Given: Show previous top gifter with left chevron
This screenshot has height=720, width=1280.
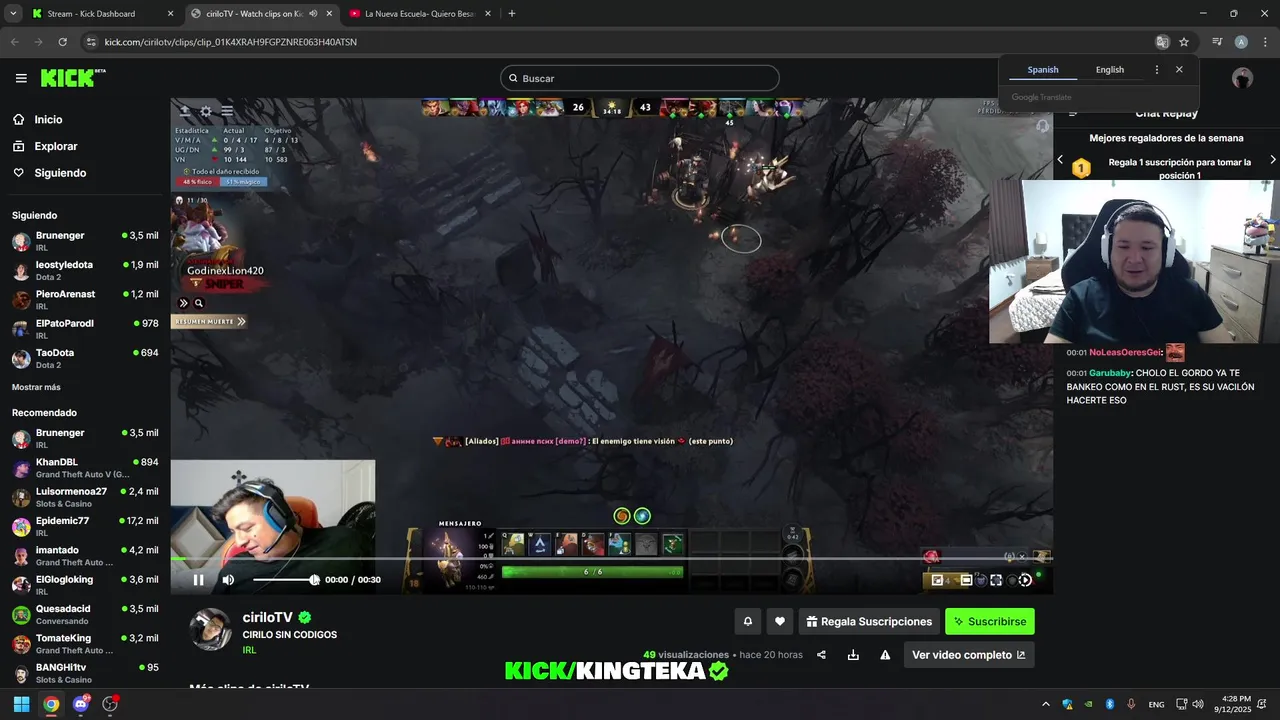Looking at the screenshot, I should [x=1060, y=160].
